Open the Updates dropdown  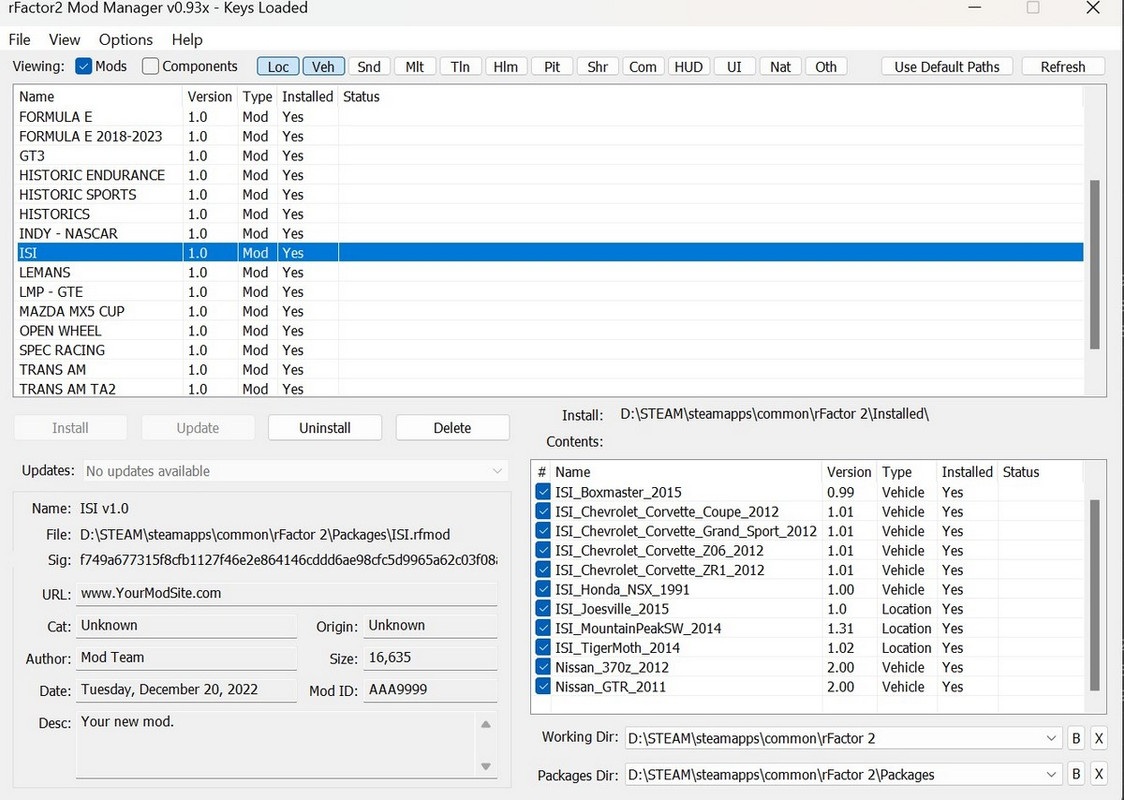pyautogui.click(x=295, y=471)
